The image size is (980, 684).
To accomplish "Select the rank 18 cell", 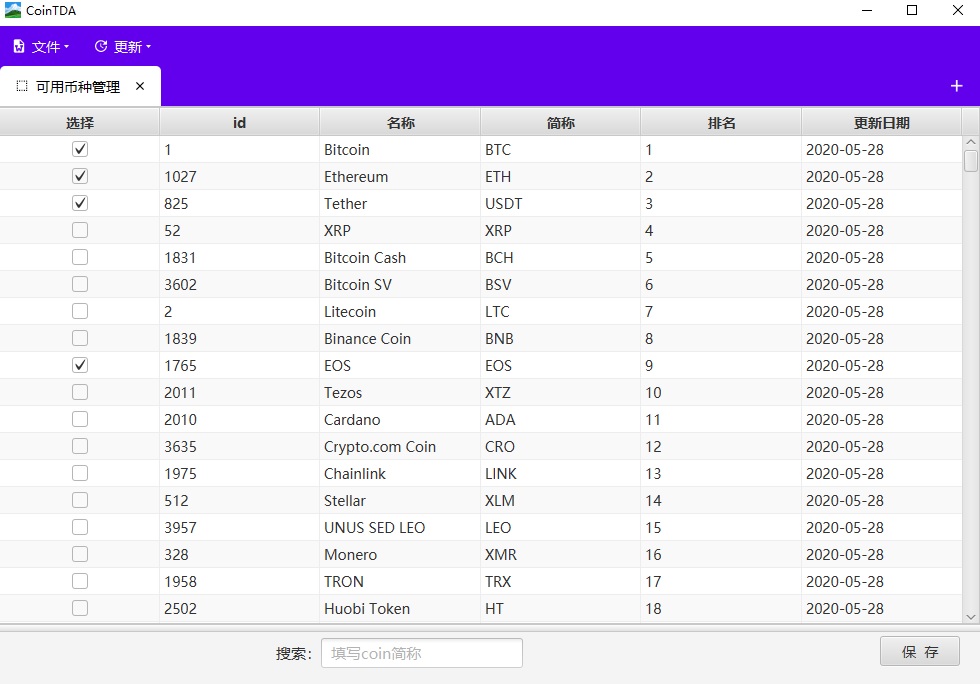I will (721, 608).
